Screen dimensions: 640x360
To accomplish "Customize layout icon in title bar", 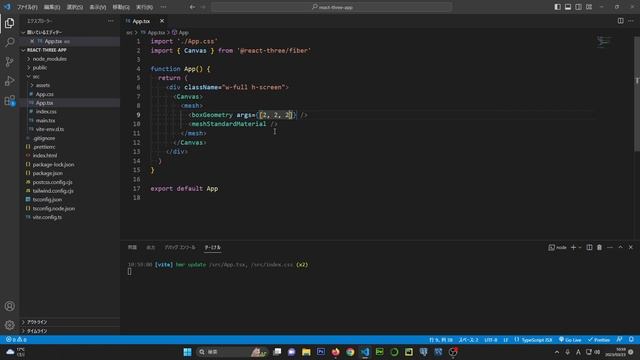I will tap(589, 7).
